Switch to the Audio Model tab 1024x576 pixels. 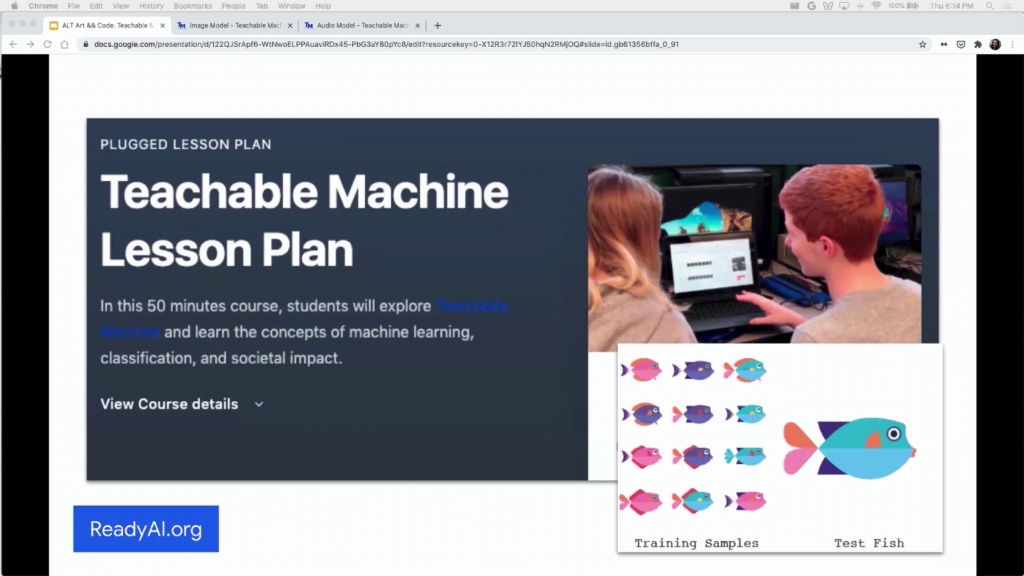(361, 25)
